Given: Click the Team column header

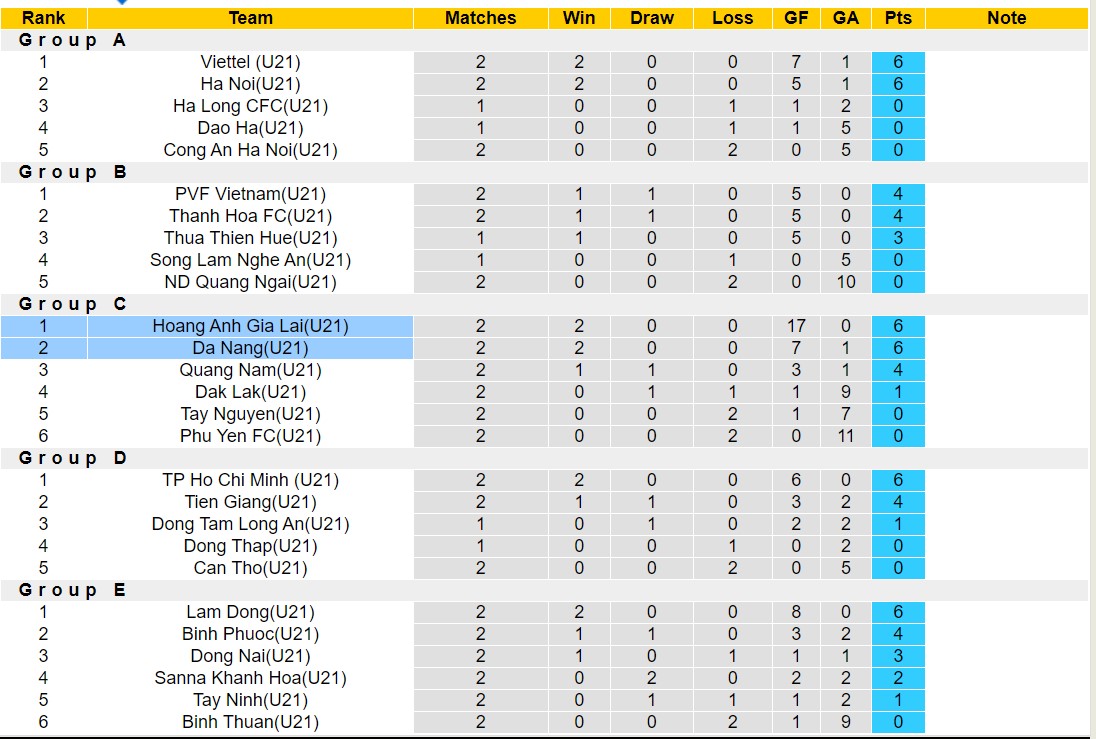Looking at the screenshot, I should pyautogui.click(x=250, y=18).
